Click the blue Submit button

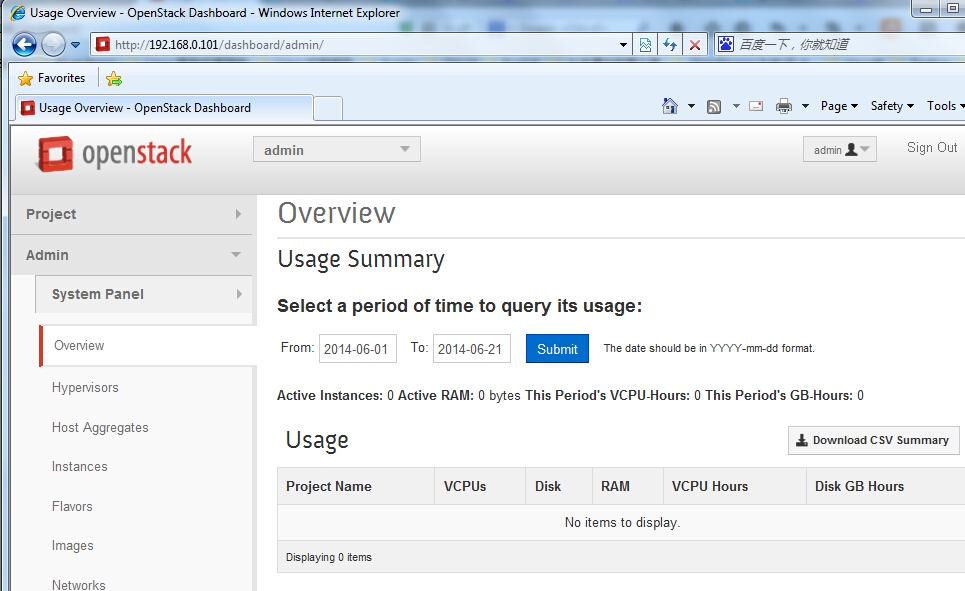557,348
